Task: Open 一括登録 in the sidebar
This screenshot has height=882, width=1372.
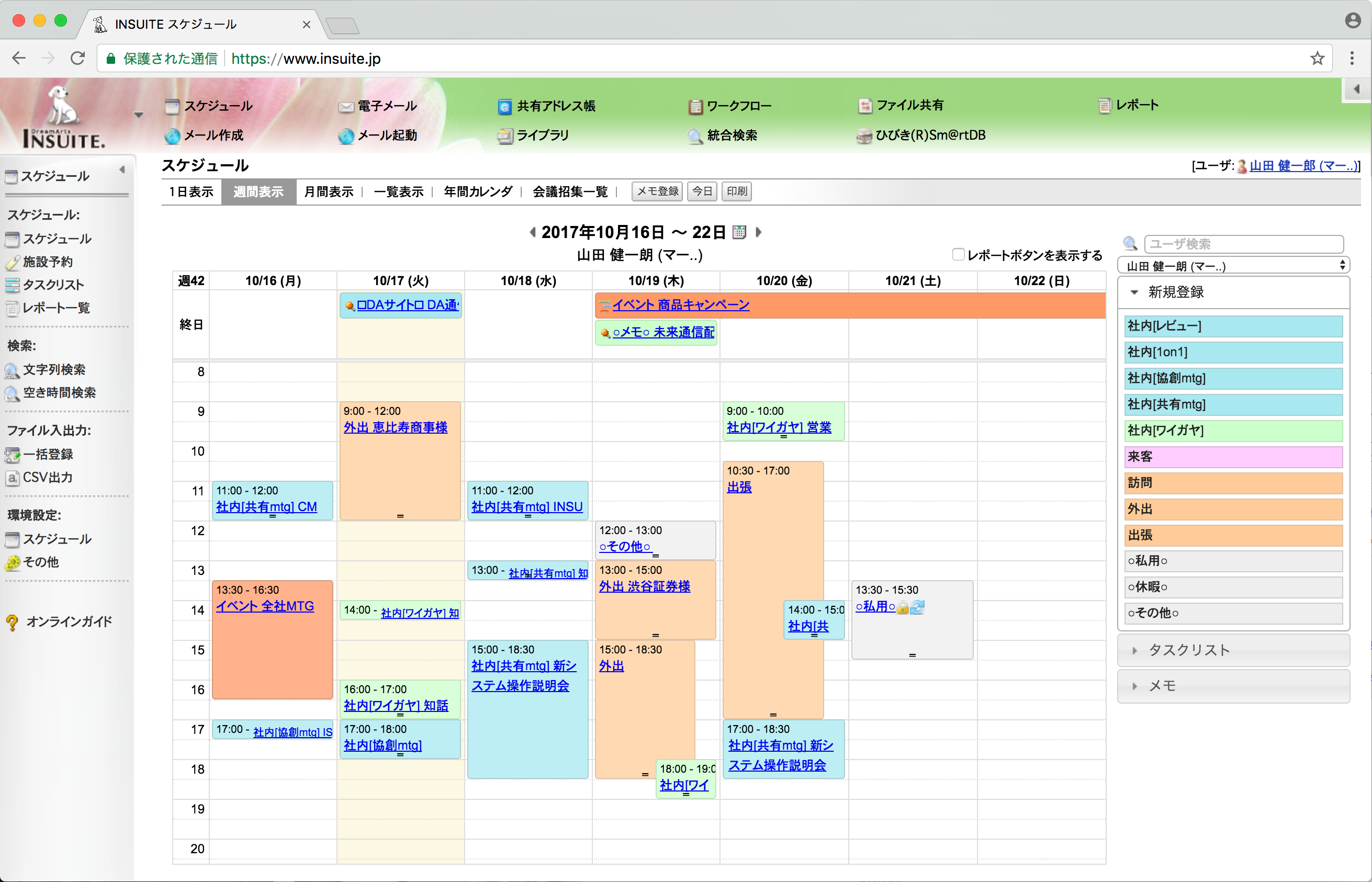Action: click(x=48, y=454)
